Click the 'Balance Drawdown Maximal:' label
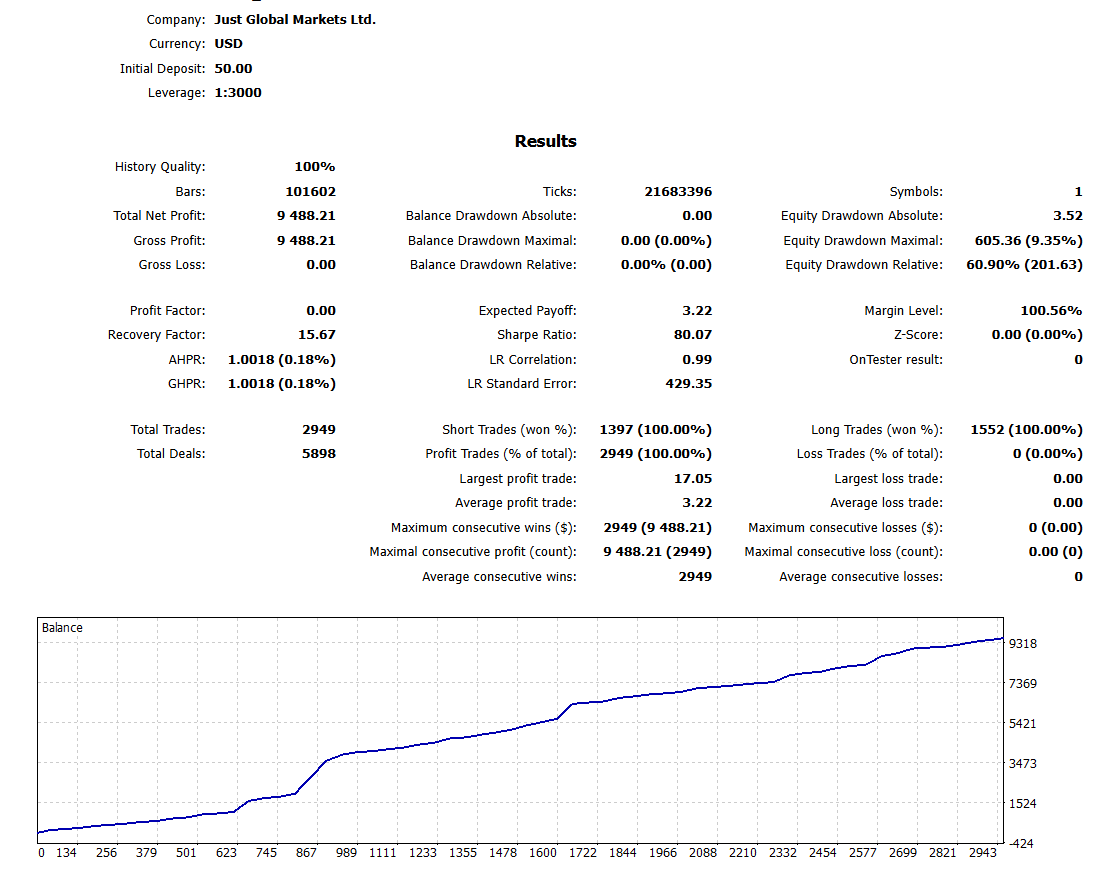 [492, 241]
